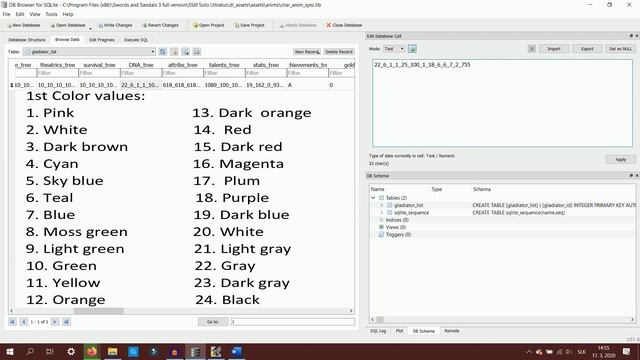640x360 pixels.
Task: Switch to the Plot bottom tab
Action: click(399, 331)
